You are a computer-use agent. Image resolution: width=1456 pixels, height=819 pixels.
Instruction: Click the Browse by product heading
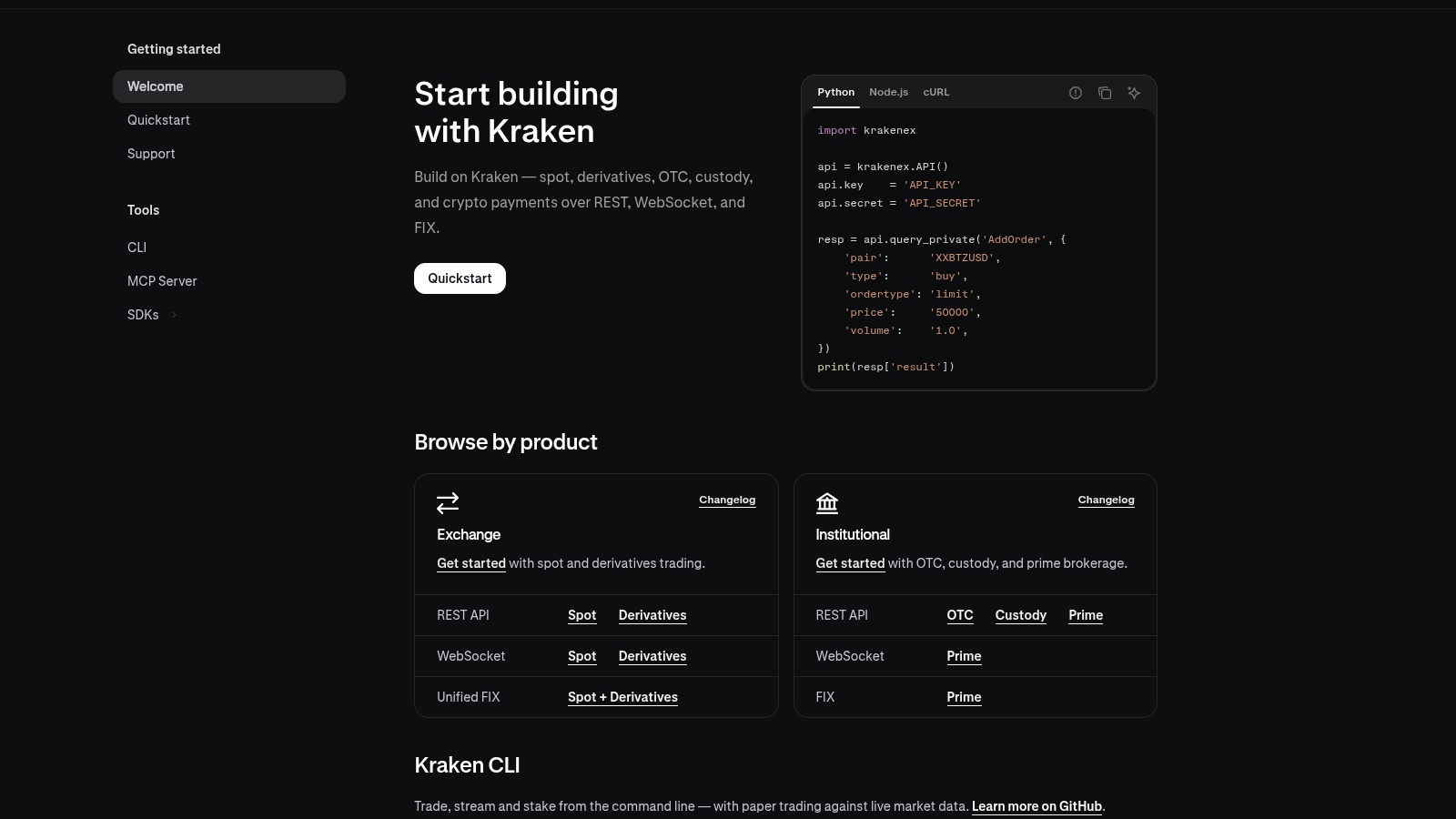[506, 442]
